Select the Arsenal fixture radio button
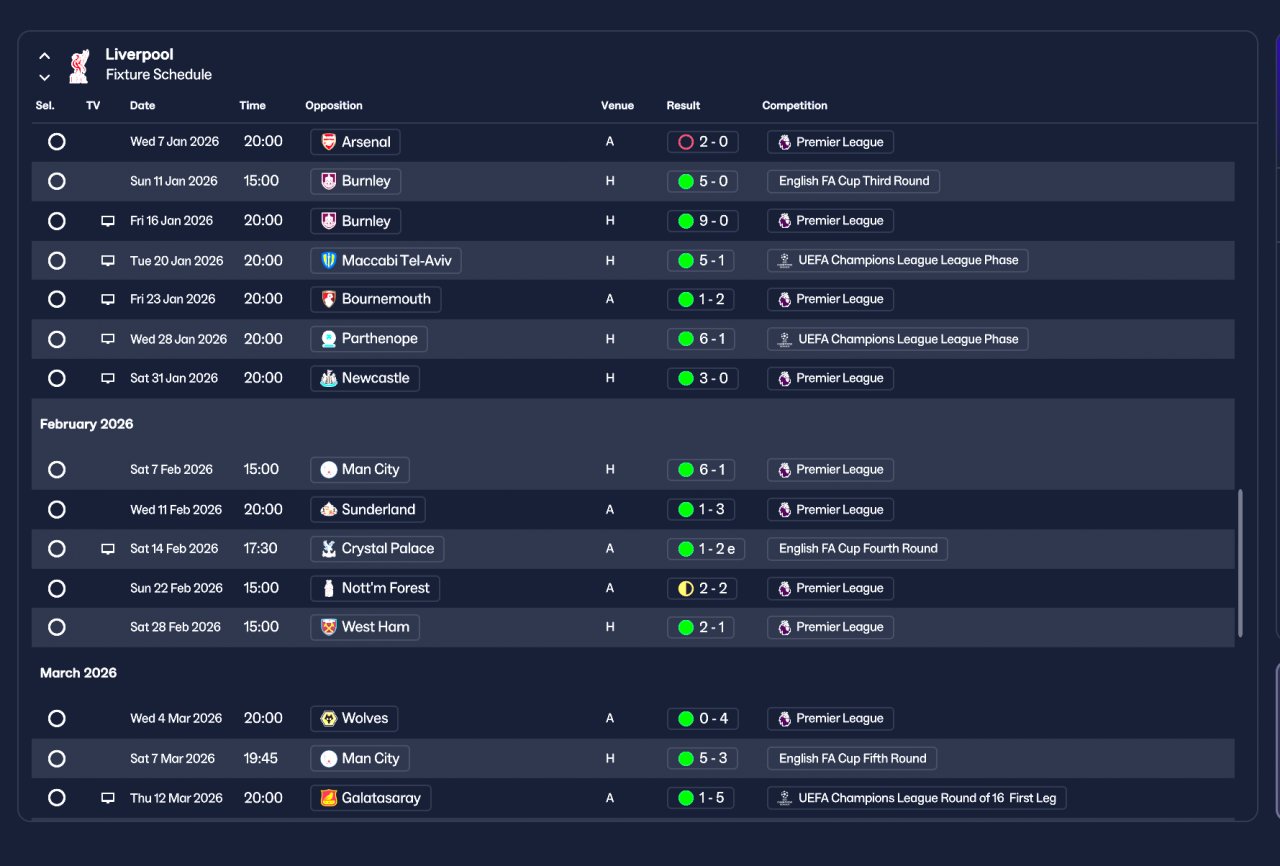This screenshot has width=1280, height=866. [x=57, y=142]
